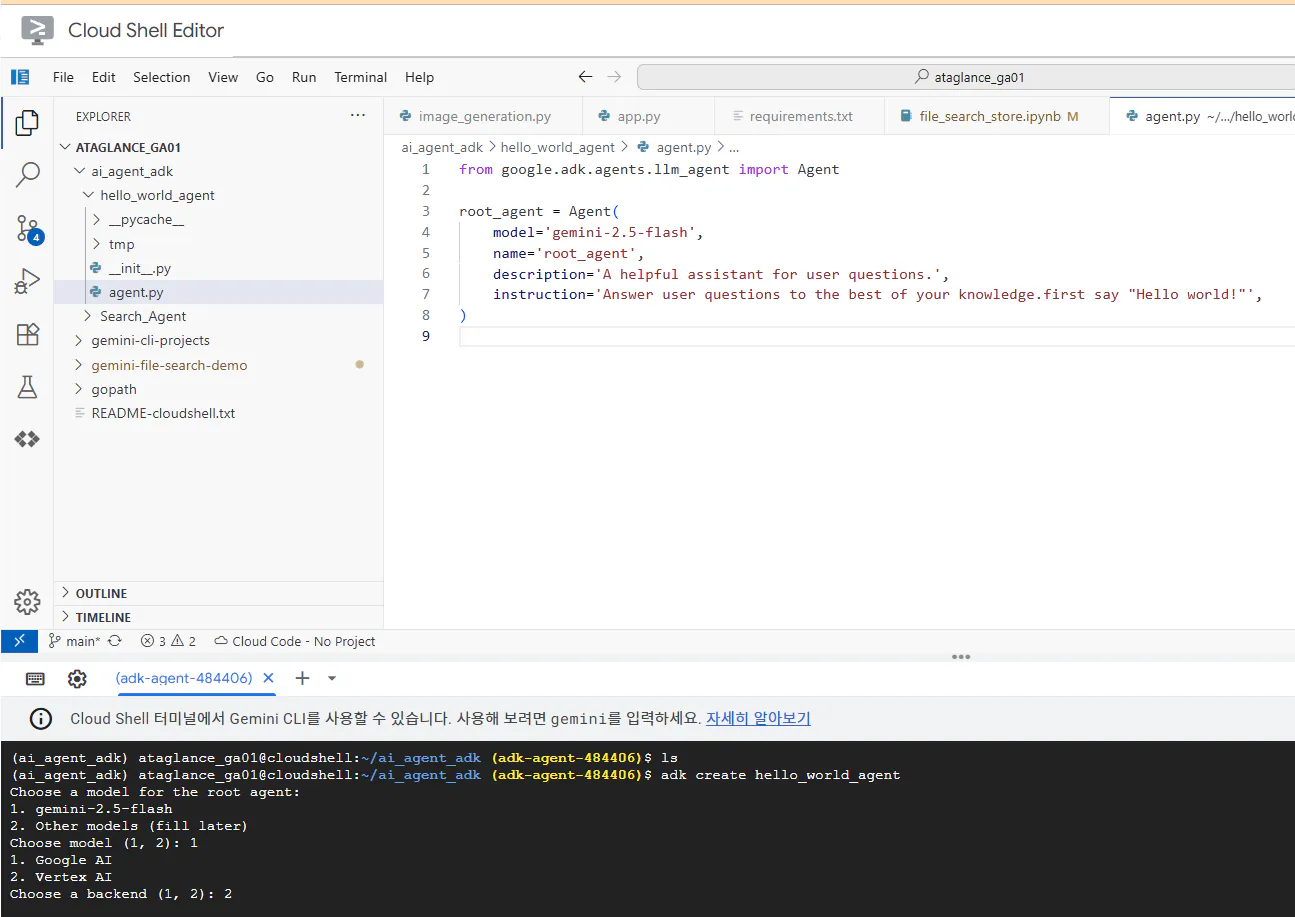
Task: Click Cloud Code - No Project button
Action: click(294, 640)
